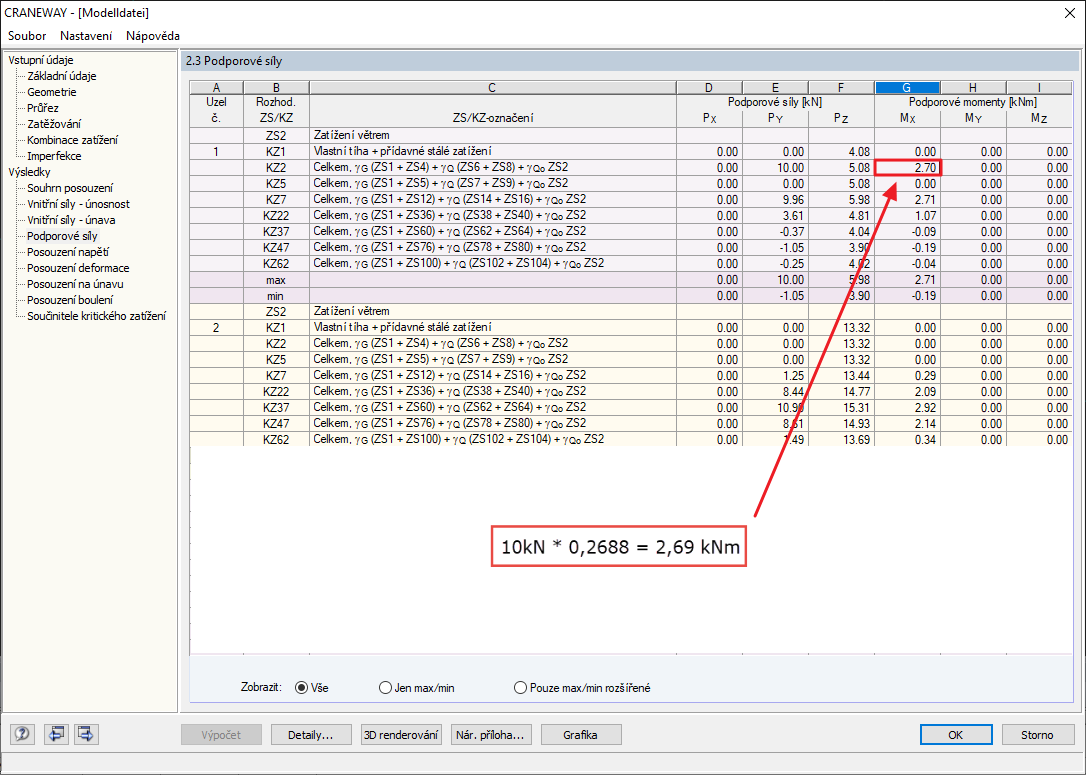Close the CRANEWAY window

pos(1069,13)
